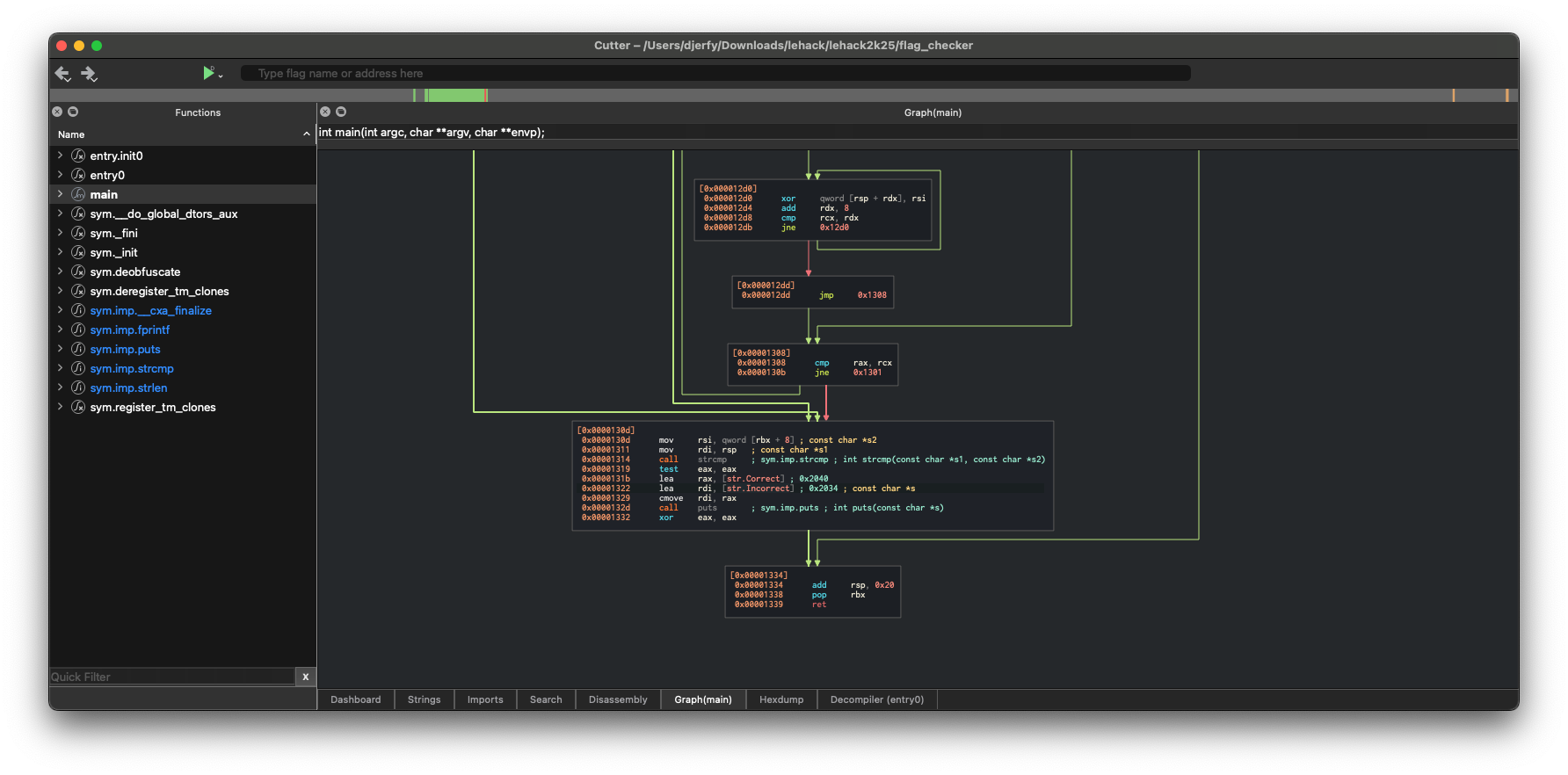Switch to the Search tab
This screenshot has width=1568, height=775.
(x=546, y=699)
